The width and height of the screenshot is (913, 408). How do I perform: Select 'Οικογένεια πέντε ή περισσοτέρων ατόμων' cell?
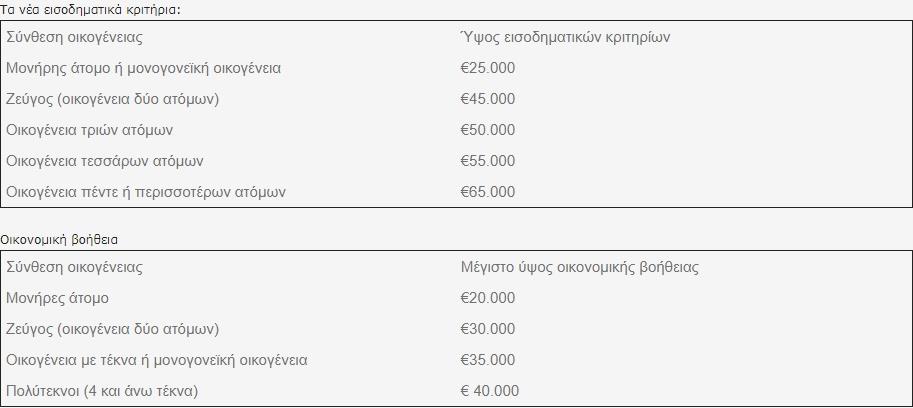[x=146, y=192]
